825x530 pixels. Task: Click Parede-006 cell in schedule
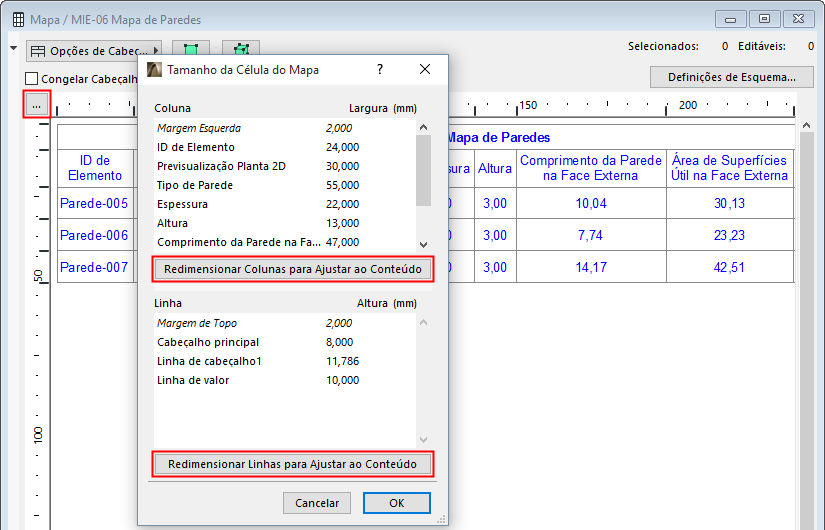click(94, 235)
